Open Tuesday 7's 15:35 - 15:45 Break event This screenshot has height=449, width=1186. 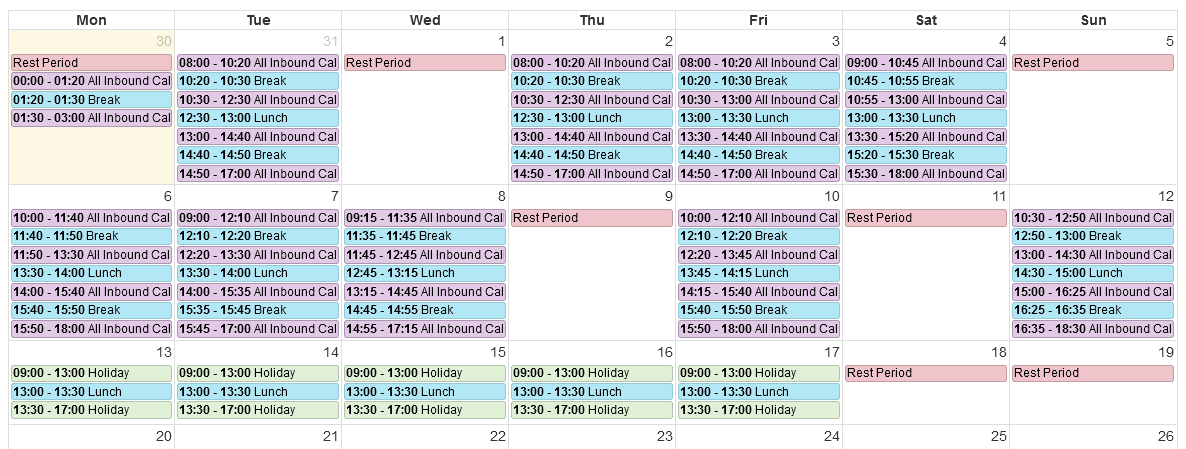[258, 310]
